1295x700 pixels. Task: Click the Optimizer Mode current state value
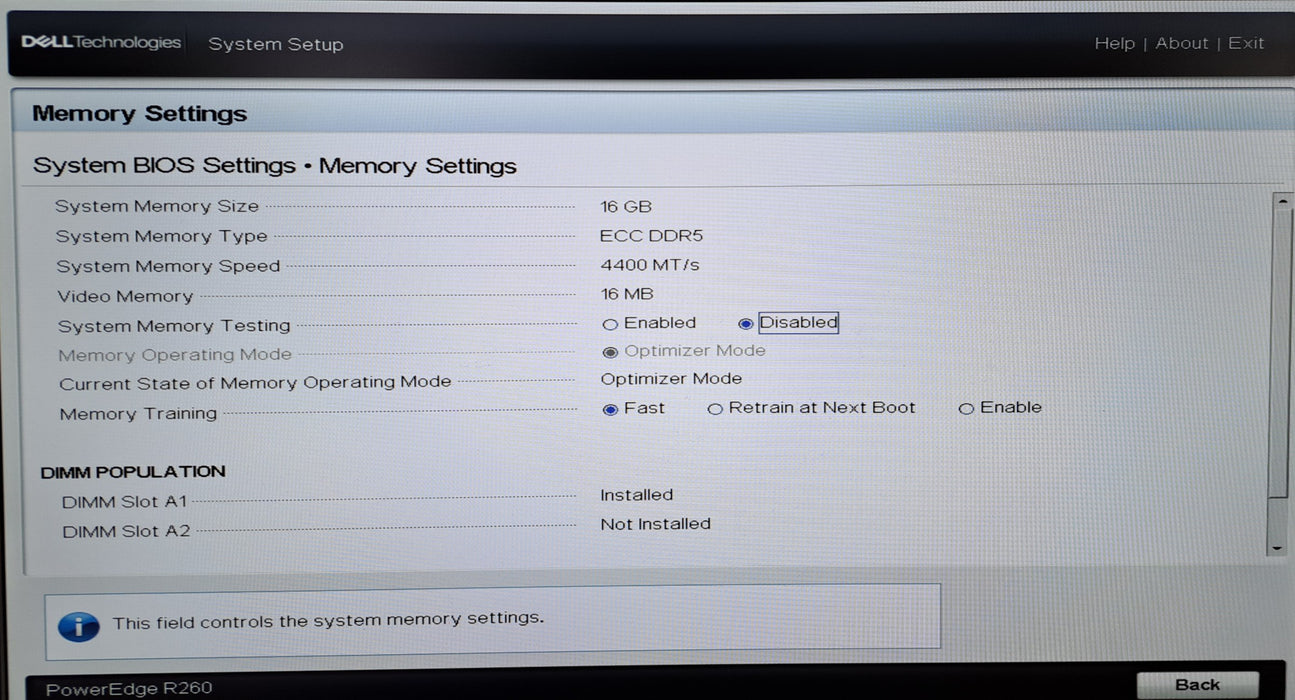pos(671,379)
